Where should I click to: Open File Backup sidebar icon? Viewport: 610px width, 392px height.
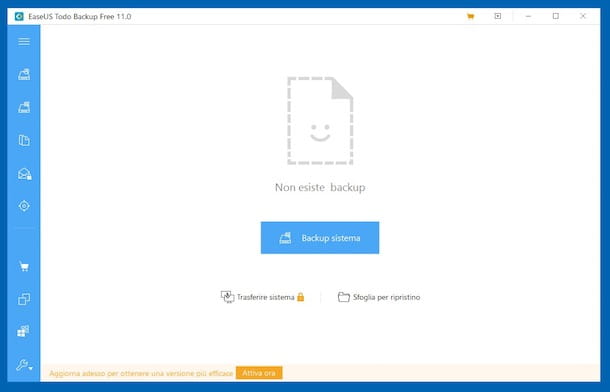pyautogui.click(x=24, y=140)
